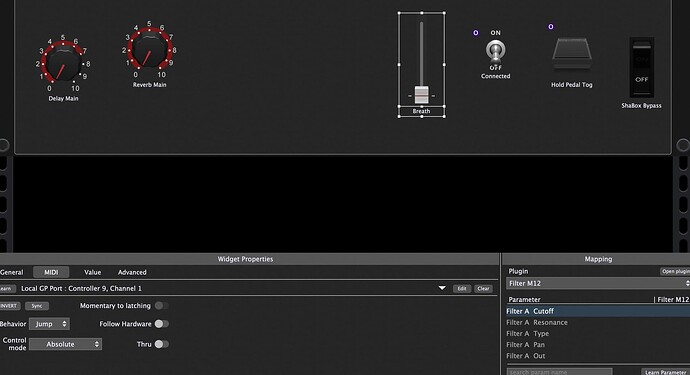The image size is (690, 375).
Task: Select Filter A Cutoff parameter
Action: [598, 311]
